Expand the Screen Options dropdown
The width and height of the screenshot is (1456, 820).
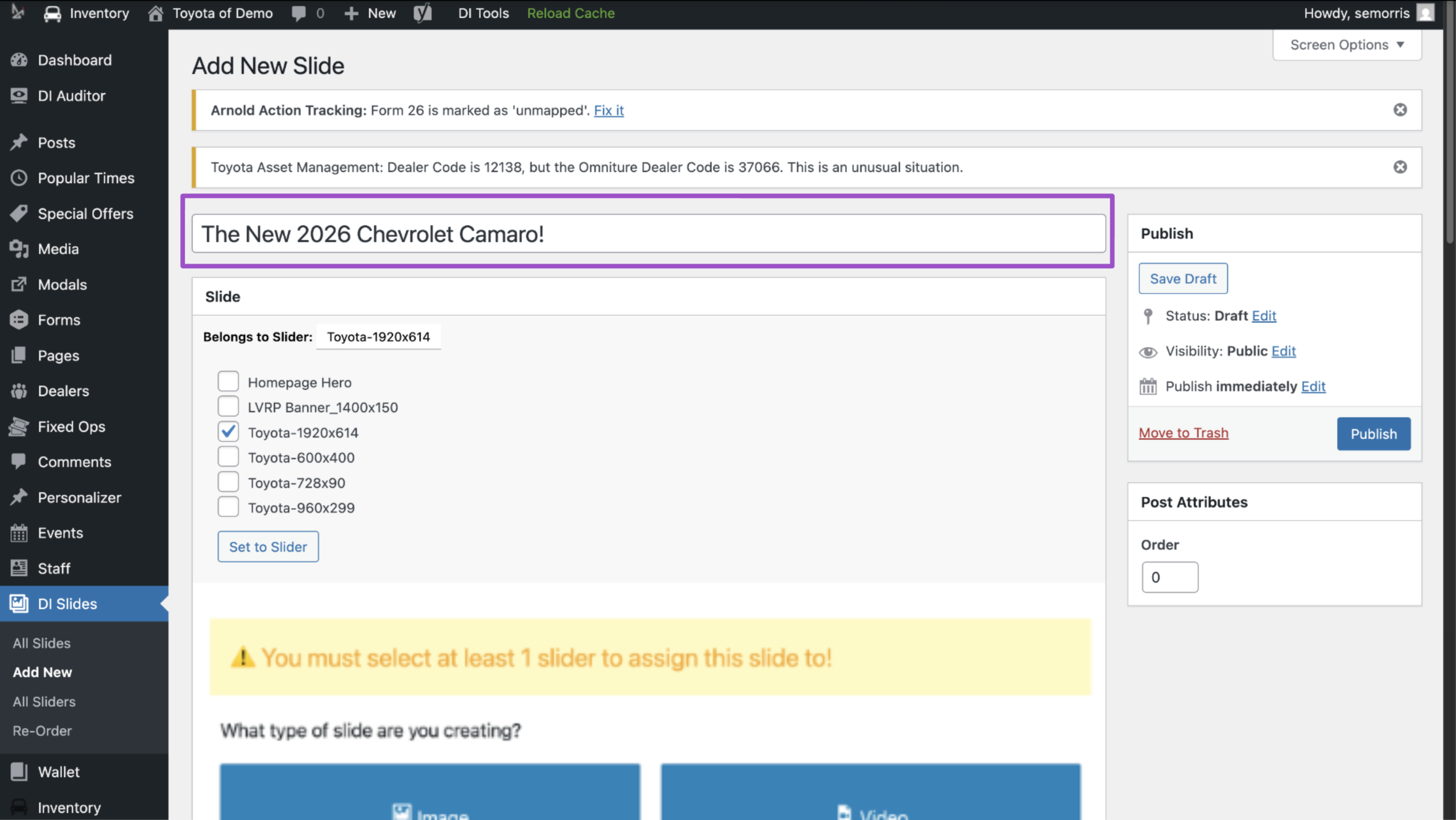point(1347,44)
